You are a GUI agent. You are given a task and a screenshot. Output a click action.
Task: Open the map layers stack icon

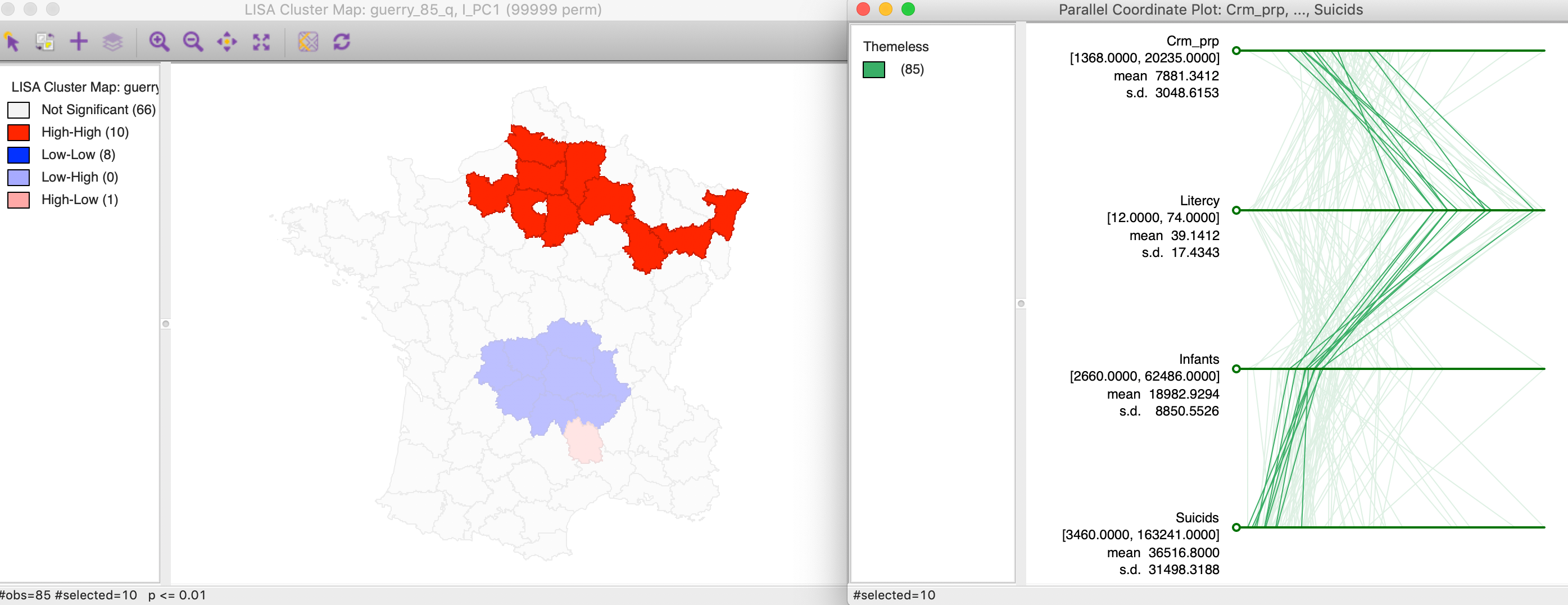[x=112, y=42]
